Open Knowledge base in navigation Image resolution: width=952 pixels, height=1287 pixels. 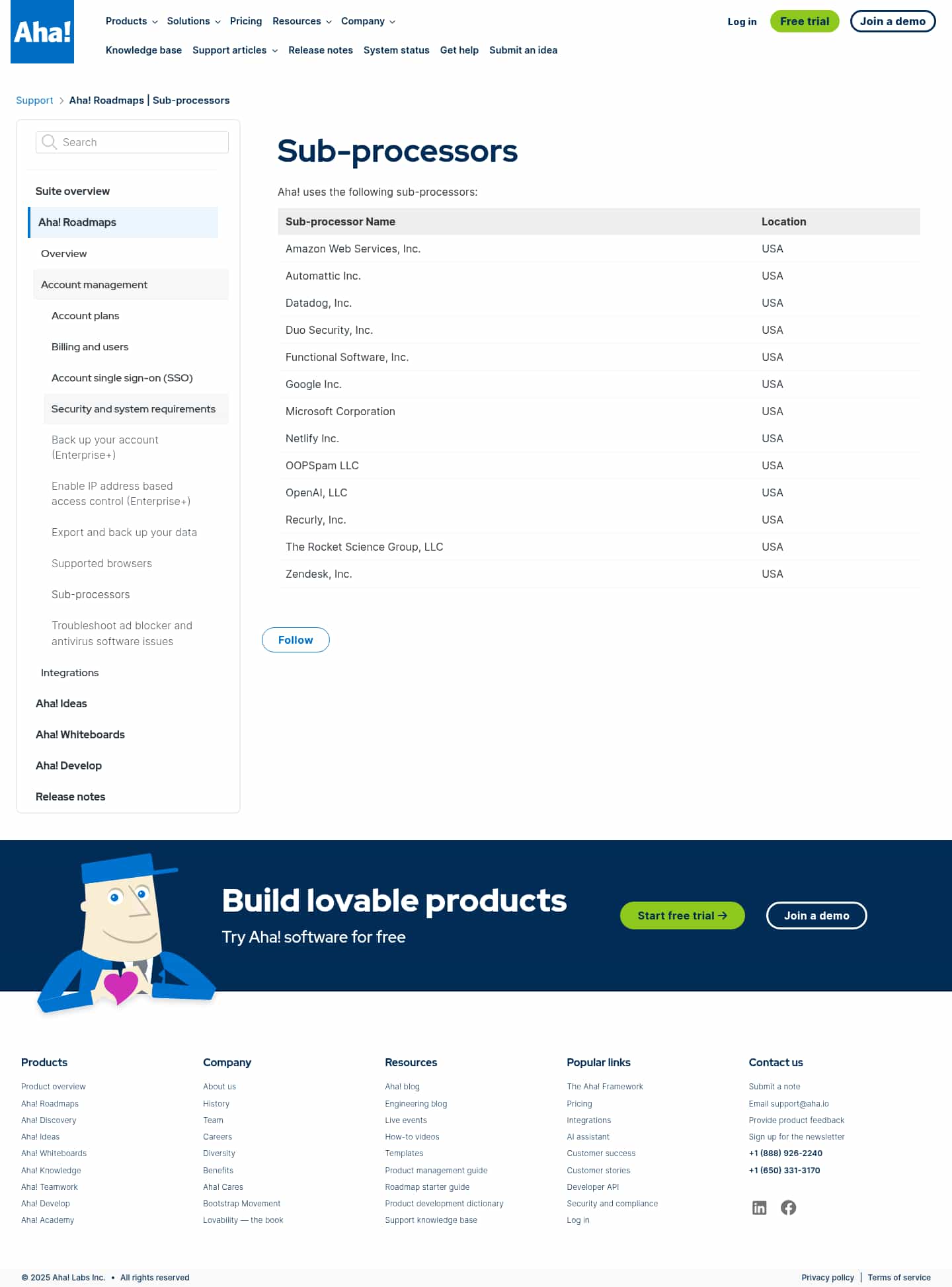point(143,50)
